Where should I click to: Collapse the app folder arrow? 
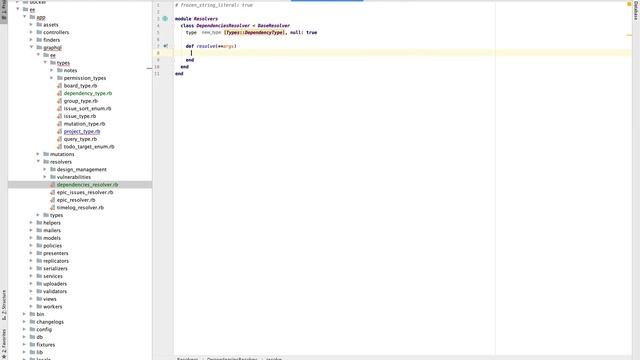click(x=24, y=17)
